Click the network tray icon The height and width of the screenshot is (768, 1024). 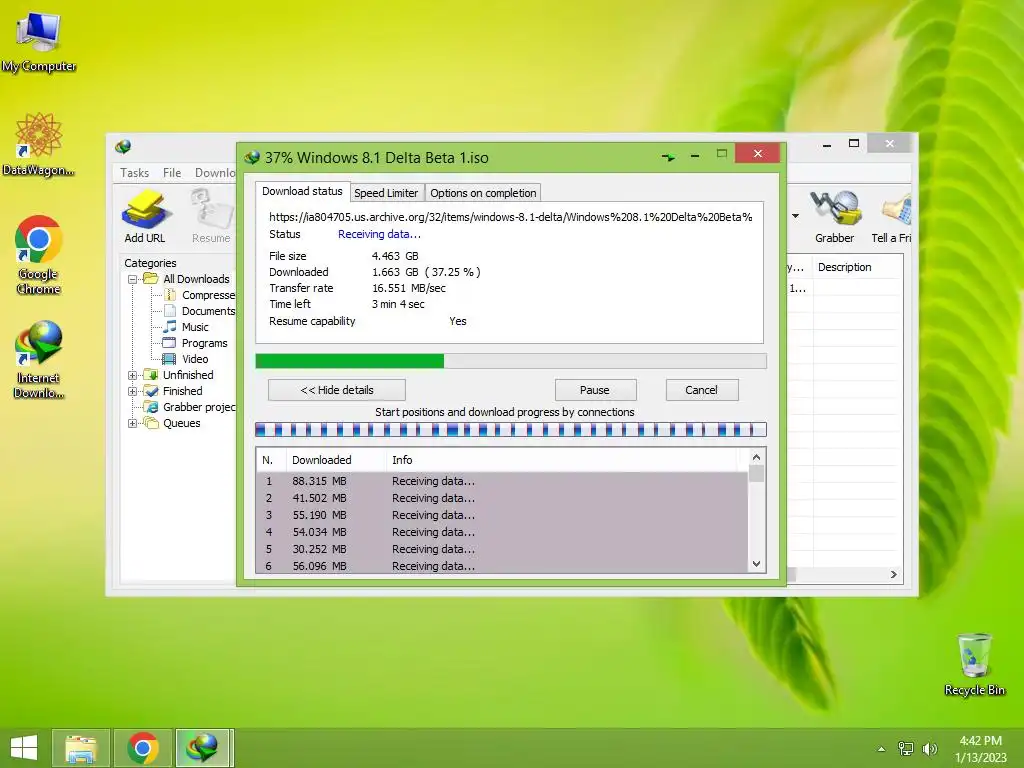(905, 748)
